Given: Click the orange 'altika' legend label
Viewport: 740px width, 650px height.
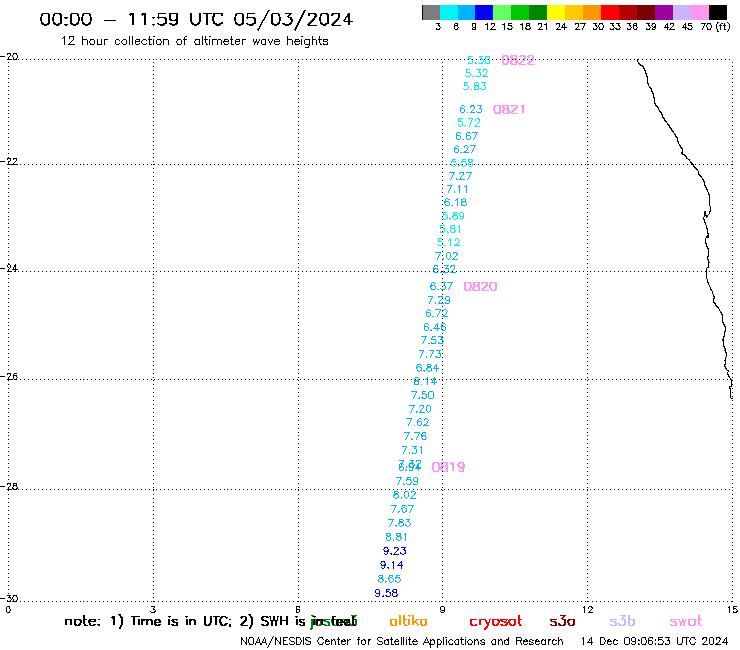Looking at the screenshot, I should point(408,621).
